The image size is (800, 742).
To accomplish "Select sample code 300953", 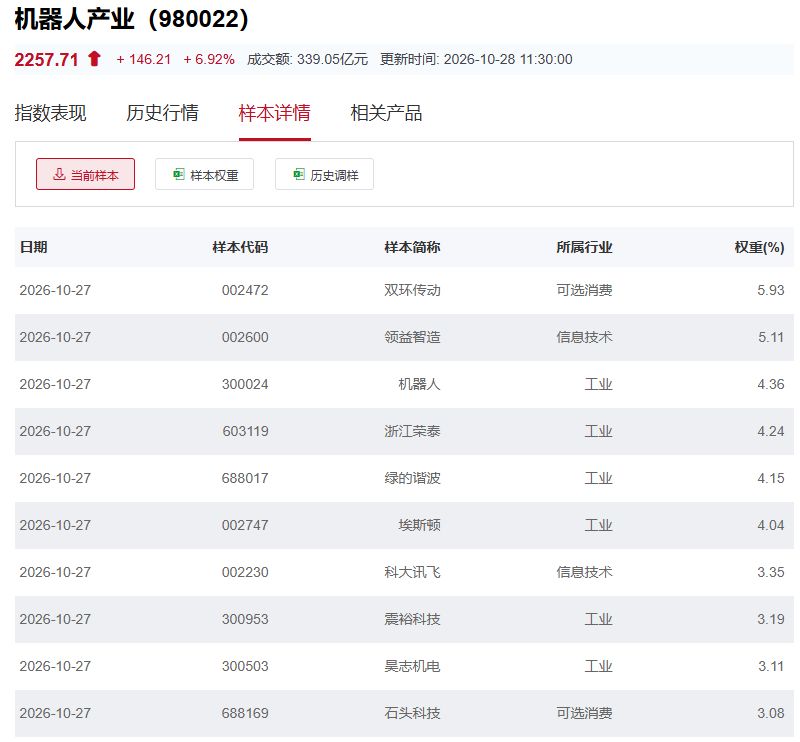I will coord(245,619).
